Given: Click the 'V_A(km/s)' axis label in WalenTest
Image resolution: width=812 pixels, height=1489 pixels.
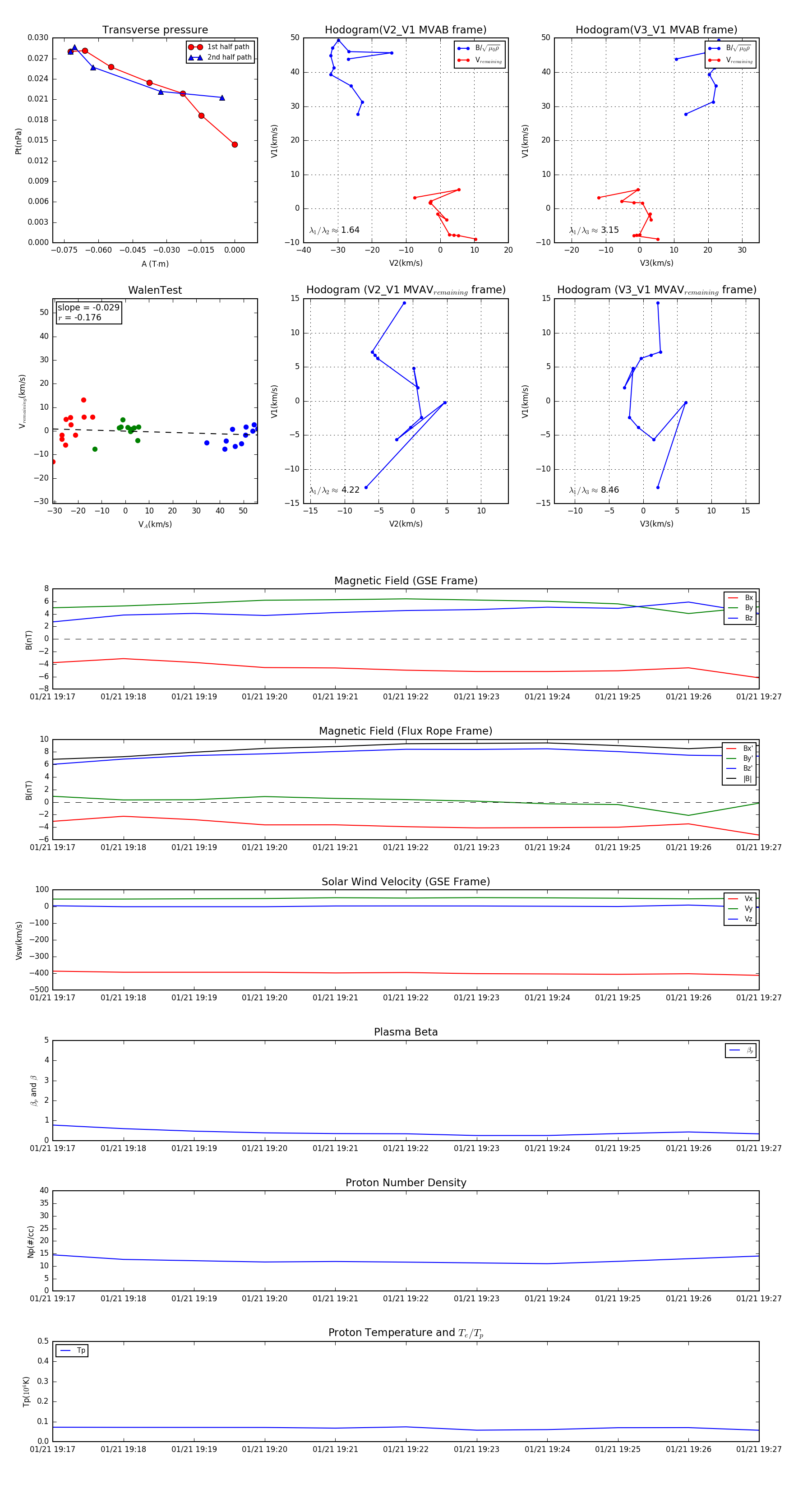Looking at the screenshot, I should coord(155,524).
